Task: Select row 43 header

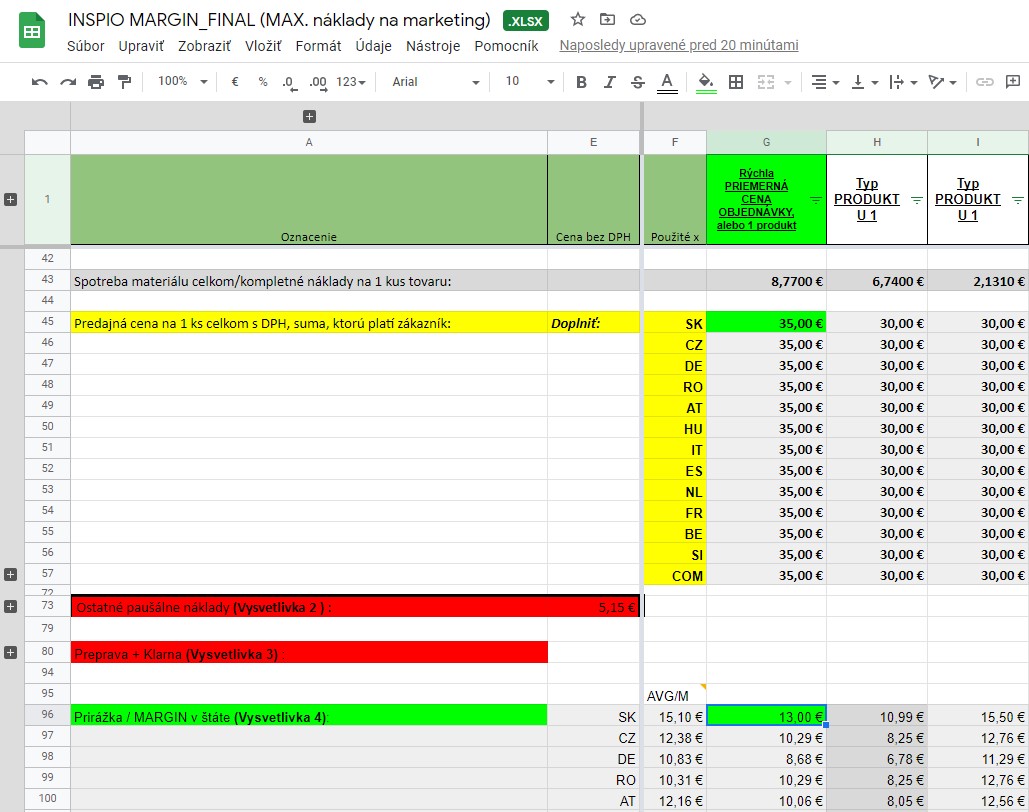Action: pos(47,280)
